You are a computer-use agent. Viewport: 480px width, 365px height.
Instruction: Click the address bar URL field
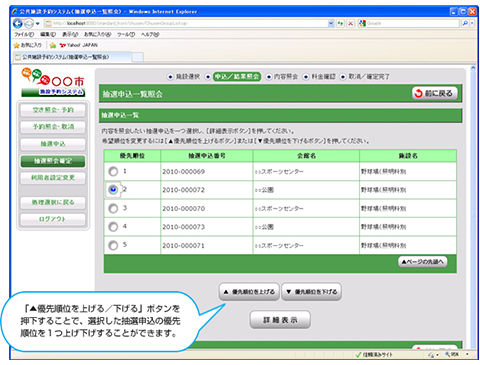(186, 23)
